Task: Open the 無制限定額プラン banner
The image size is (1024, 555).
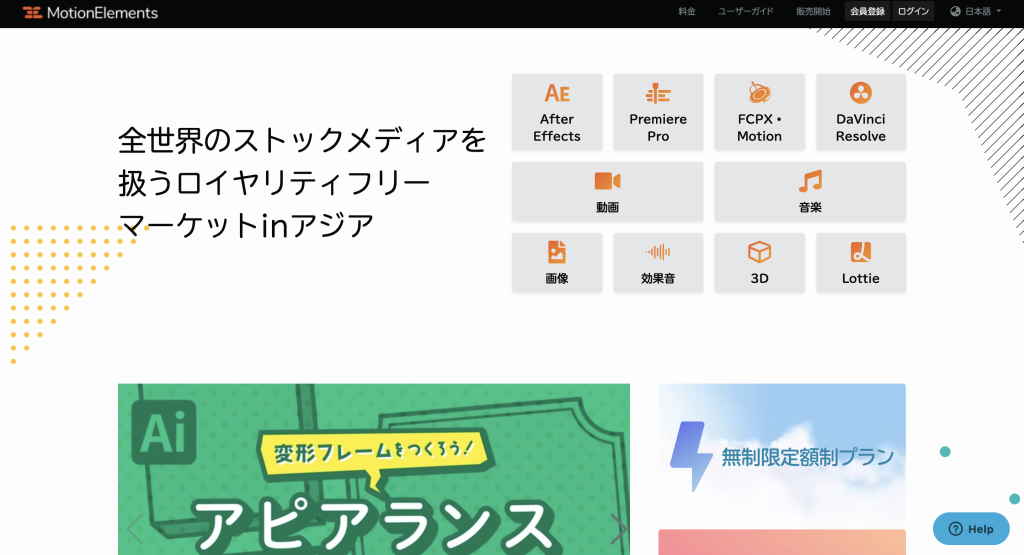Action: click(x=781, y=455)
